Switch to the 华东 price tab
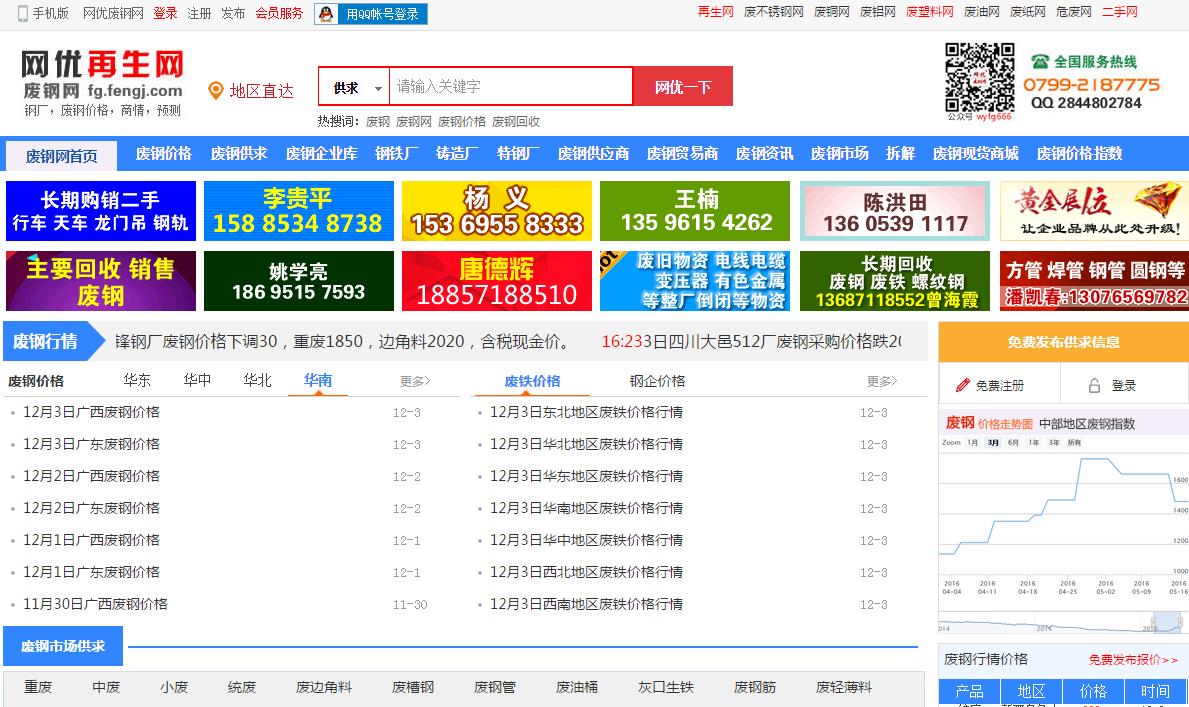 (137, 380)
